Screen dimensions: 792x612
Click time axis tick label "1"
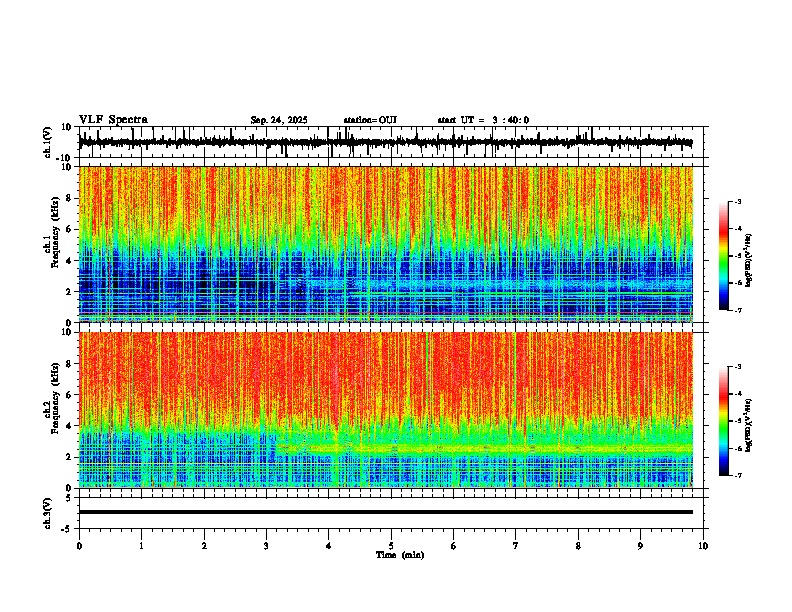141,546
